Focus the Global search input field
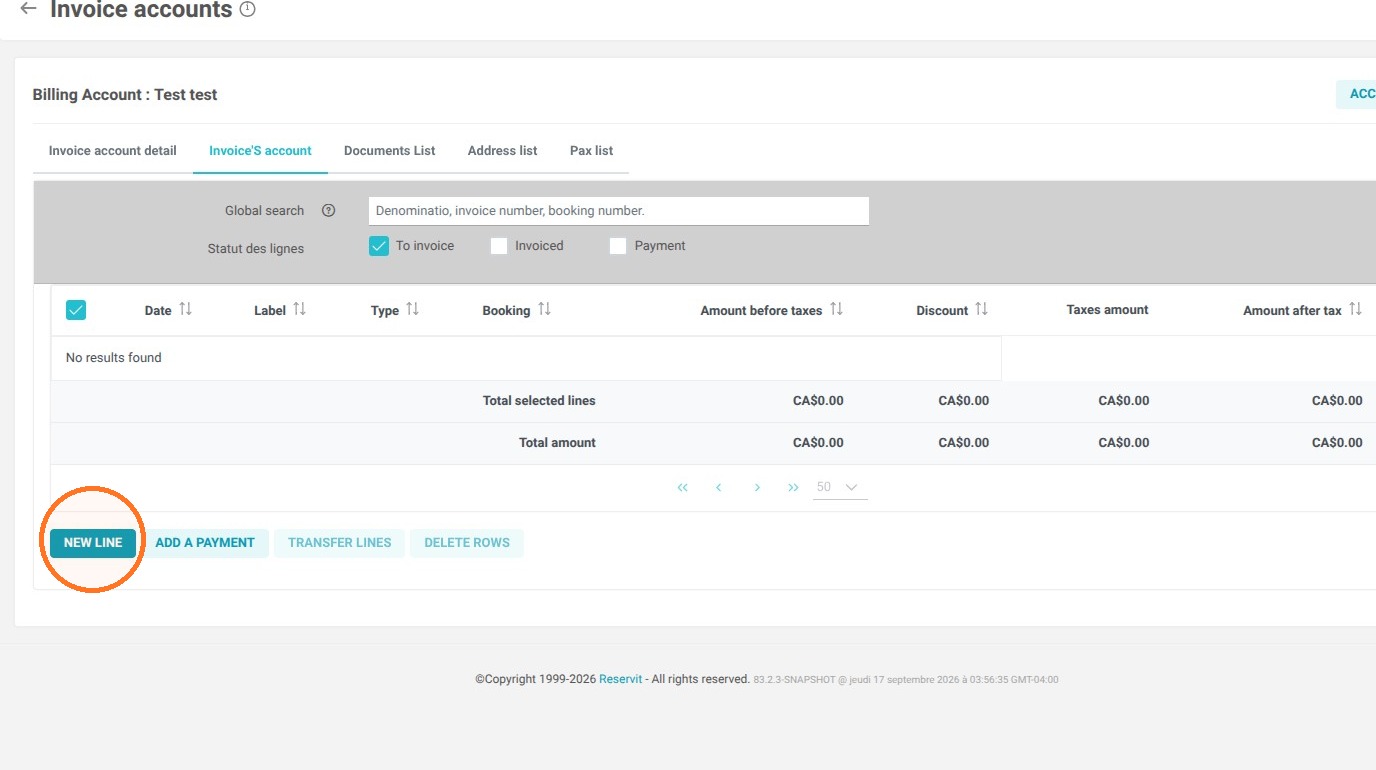This screenshot has height=770, width=1376. click(619, 211)
